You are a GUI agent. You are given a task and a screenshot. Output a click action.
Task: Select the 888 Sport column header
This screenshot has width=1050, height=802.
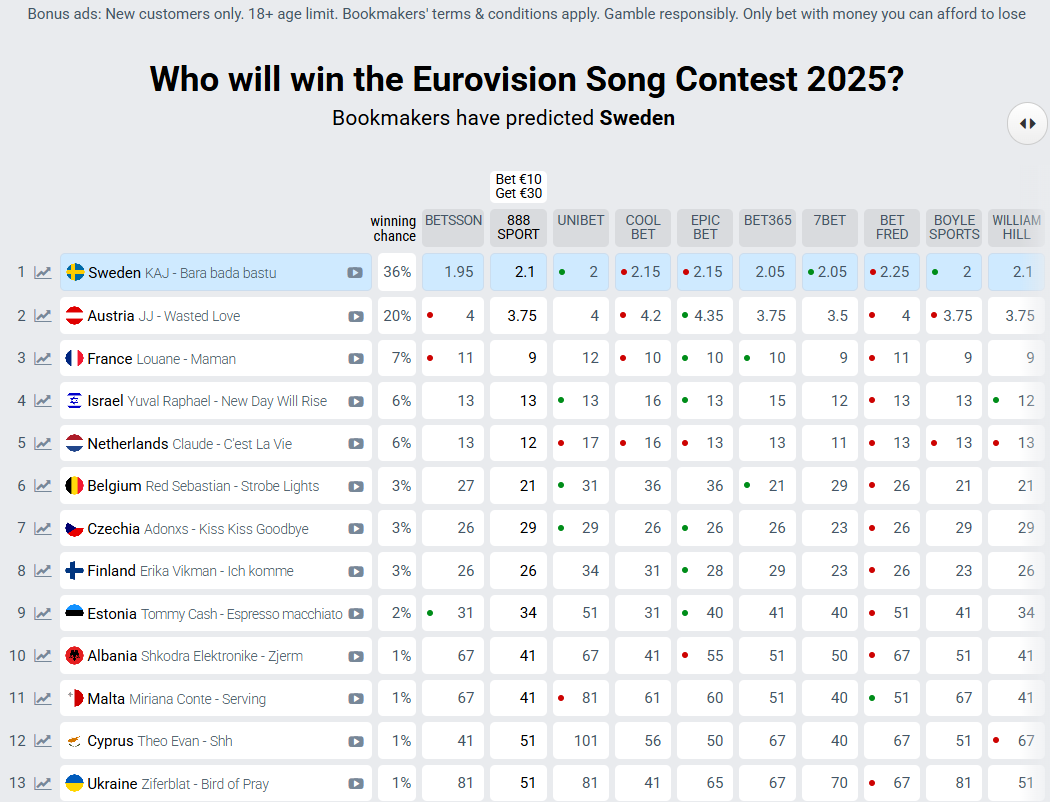click(518, 227)
